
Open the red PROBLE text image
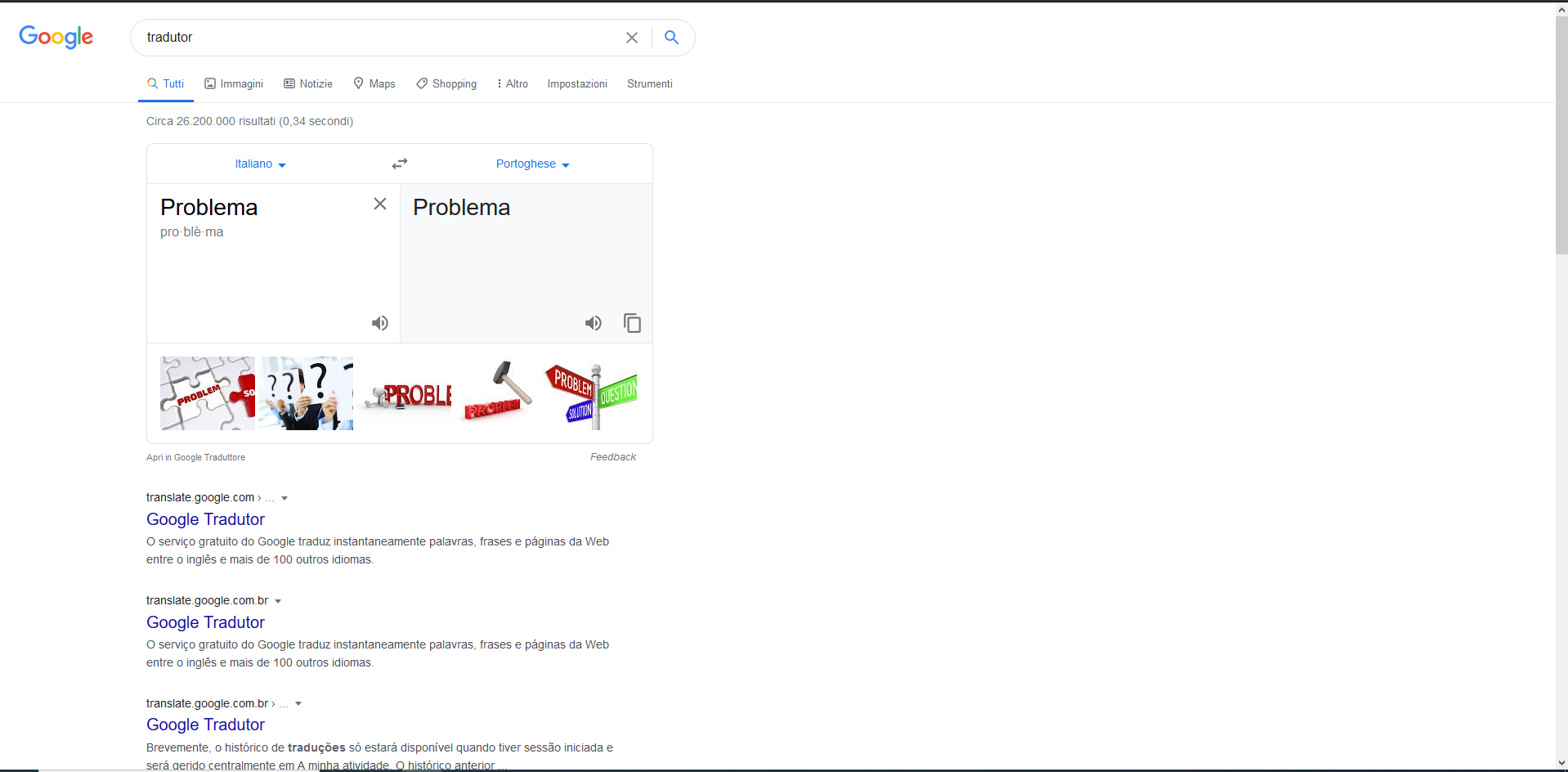[x=404, y=393]
